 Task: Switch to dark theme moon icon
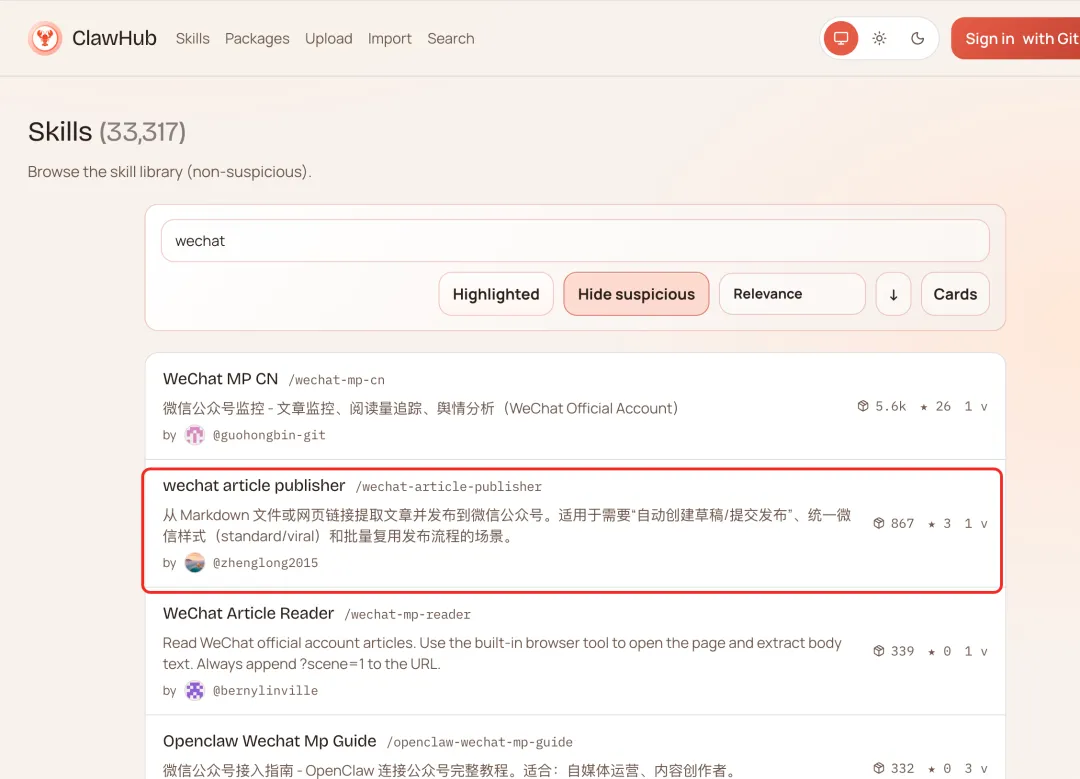point(917,39)
